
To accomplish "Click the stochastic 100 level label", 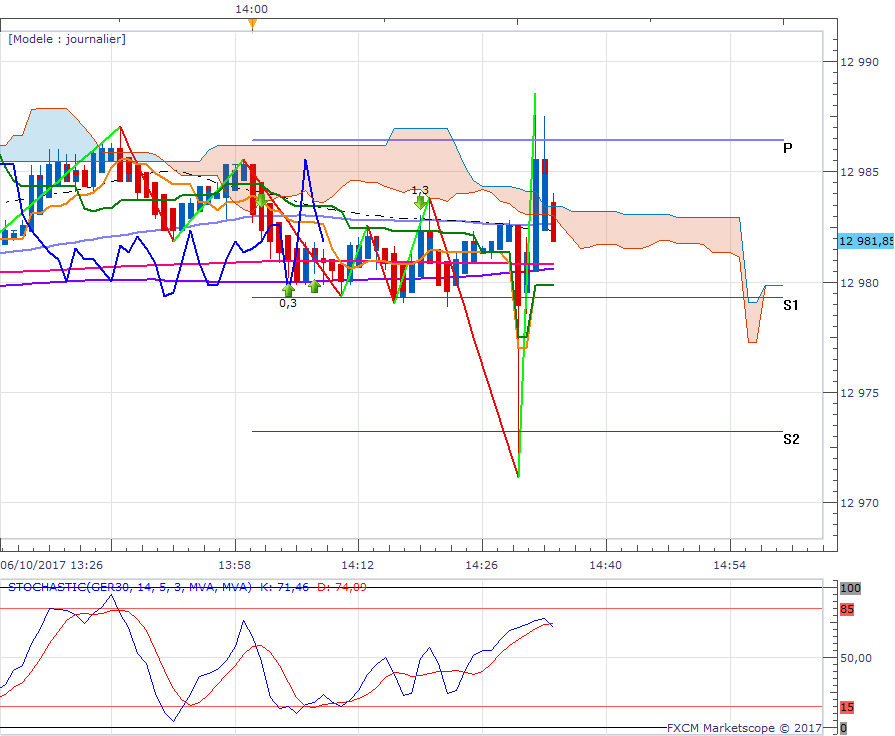I will point(850,588).
